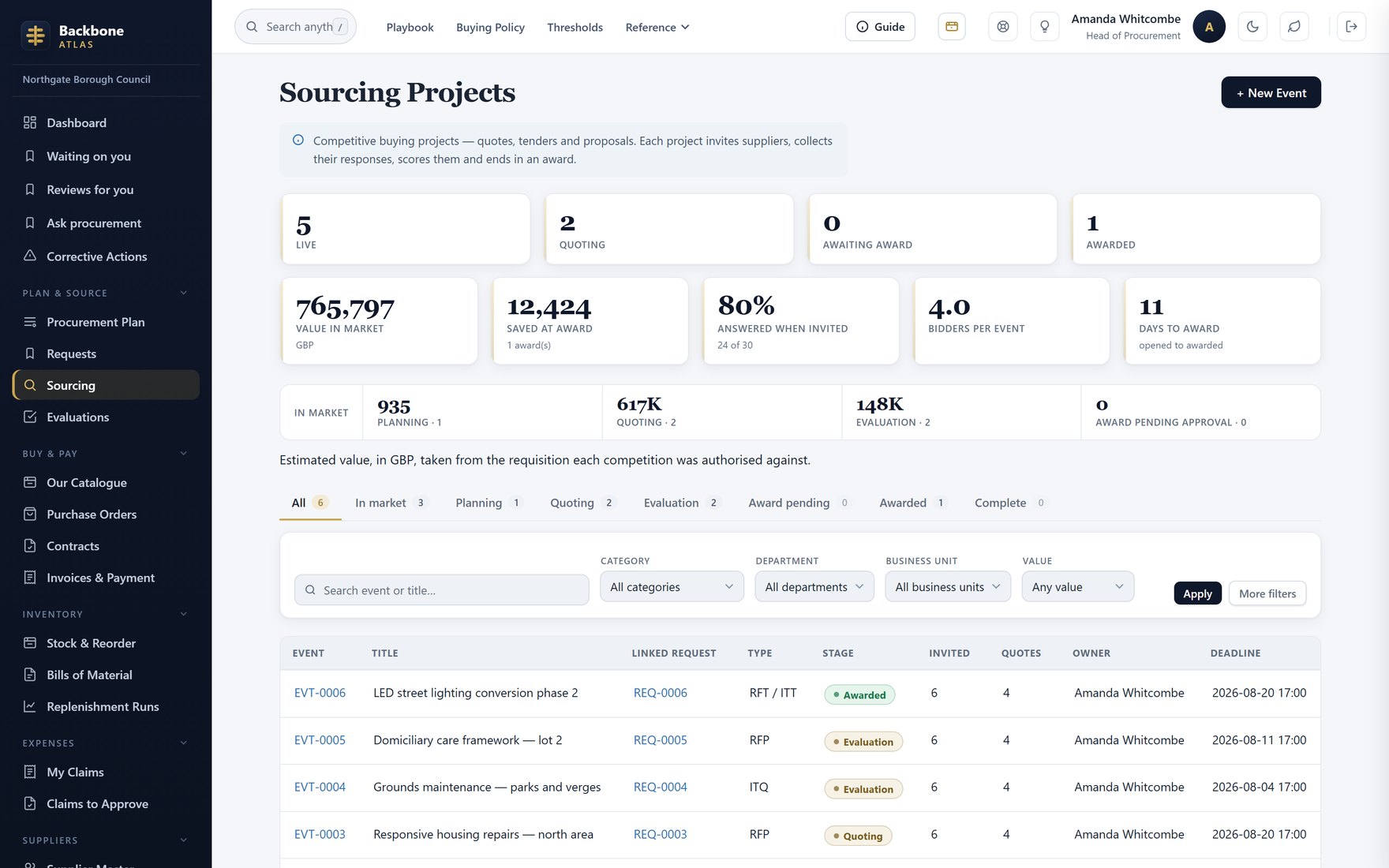The height and width of the screenshot is (868, 1389).
Task: Open My Claims in sidebar
Action: click(106, 772)
